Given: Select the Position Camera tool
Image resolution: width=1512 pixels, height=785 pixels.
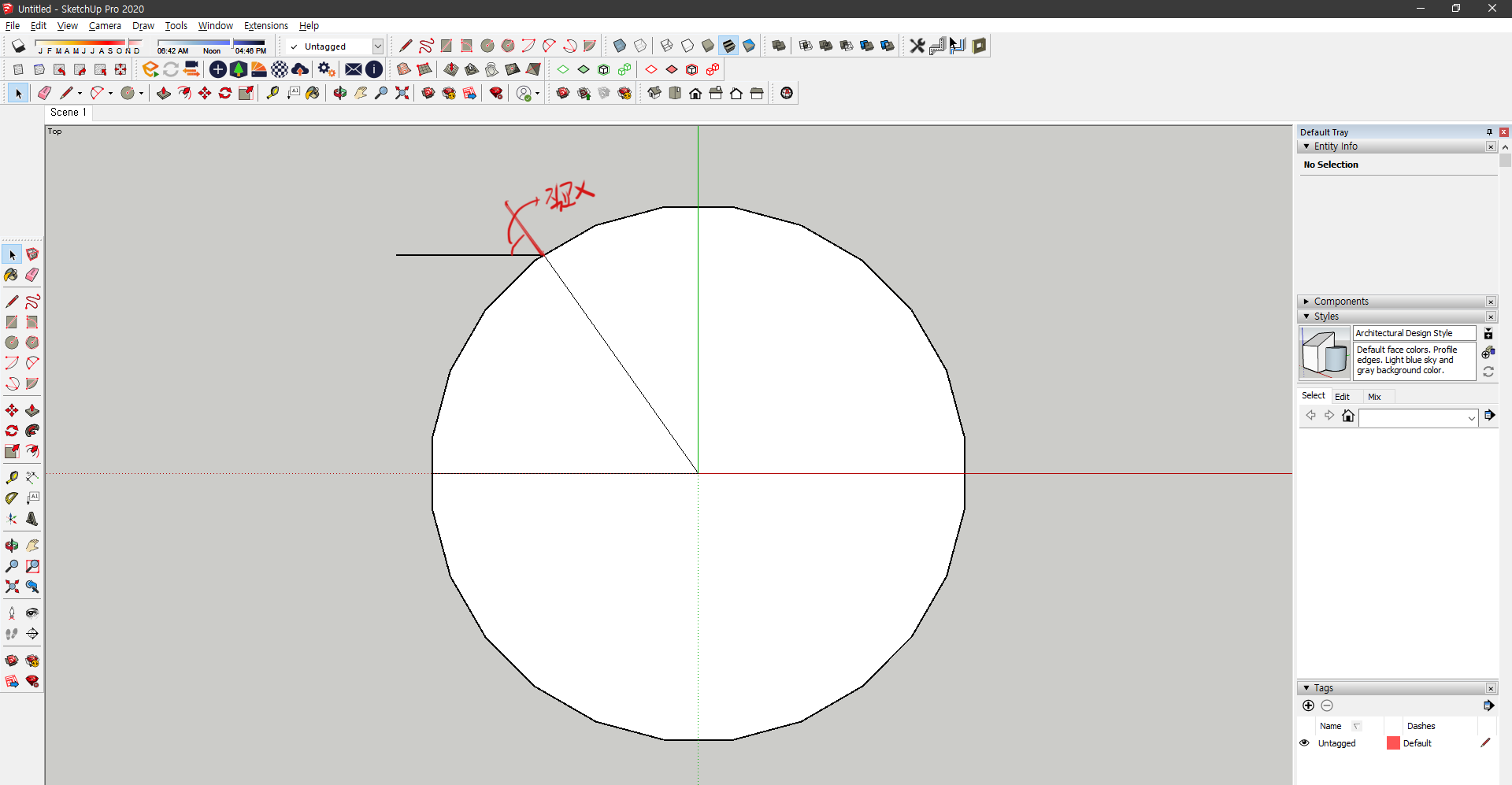Looking at the screenshot, I should 12,613.
